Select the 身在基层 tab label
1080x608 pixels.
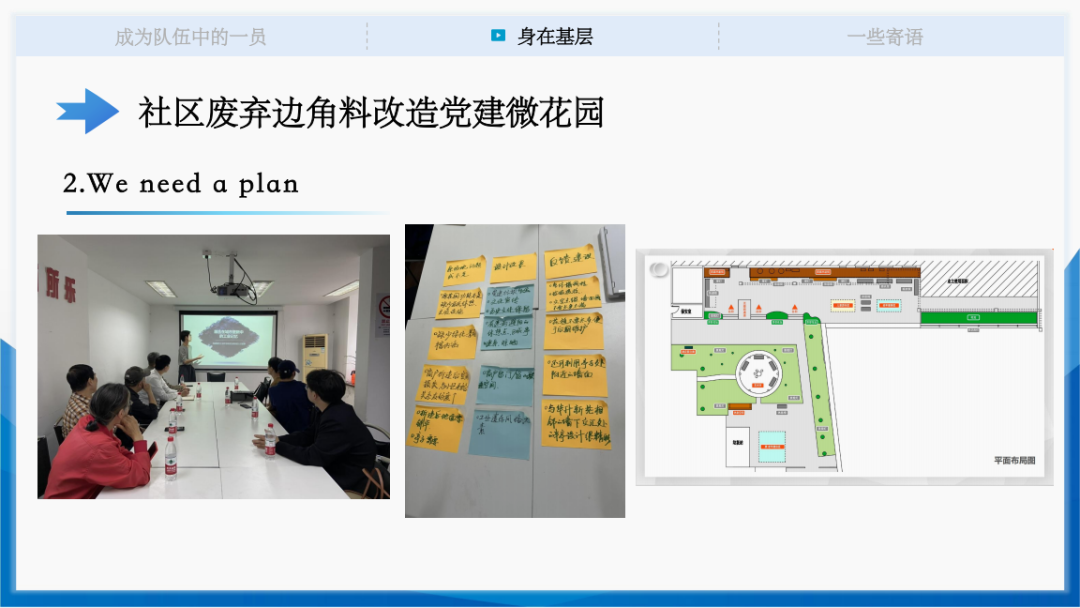tap(555, 37)
